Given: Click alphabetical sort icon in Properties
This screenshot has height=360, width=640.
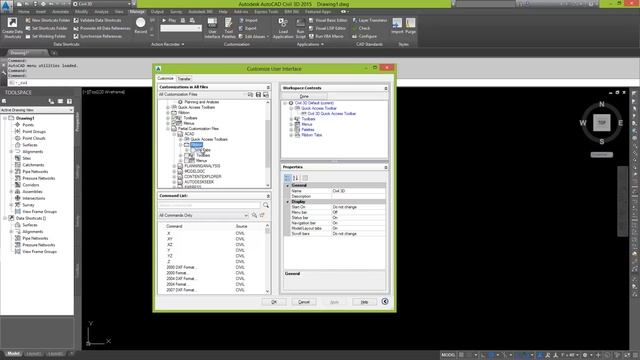Looking at the screenshot, I should click(x=296, y=178).
